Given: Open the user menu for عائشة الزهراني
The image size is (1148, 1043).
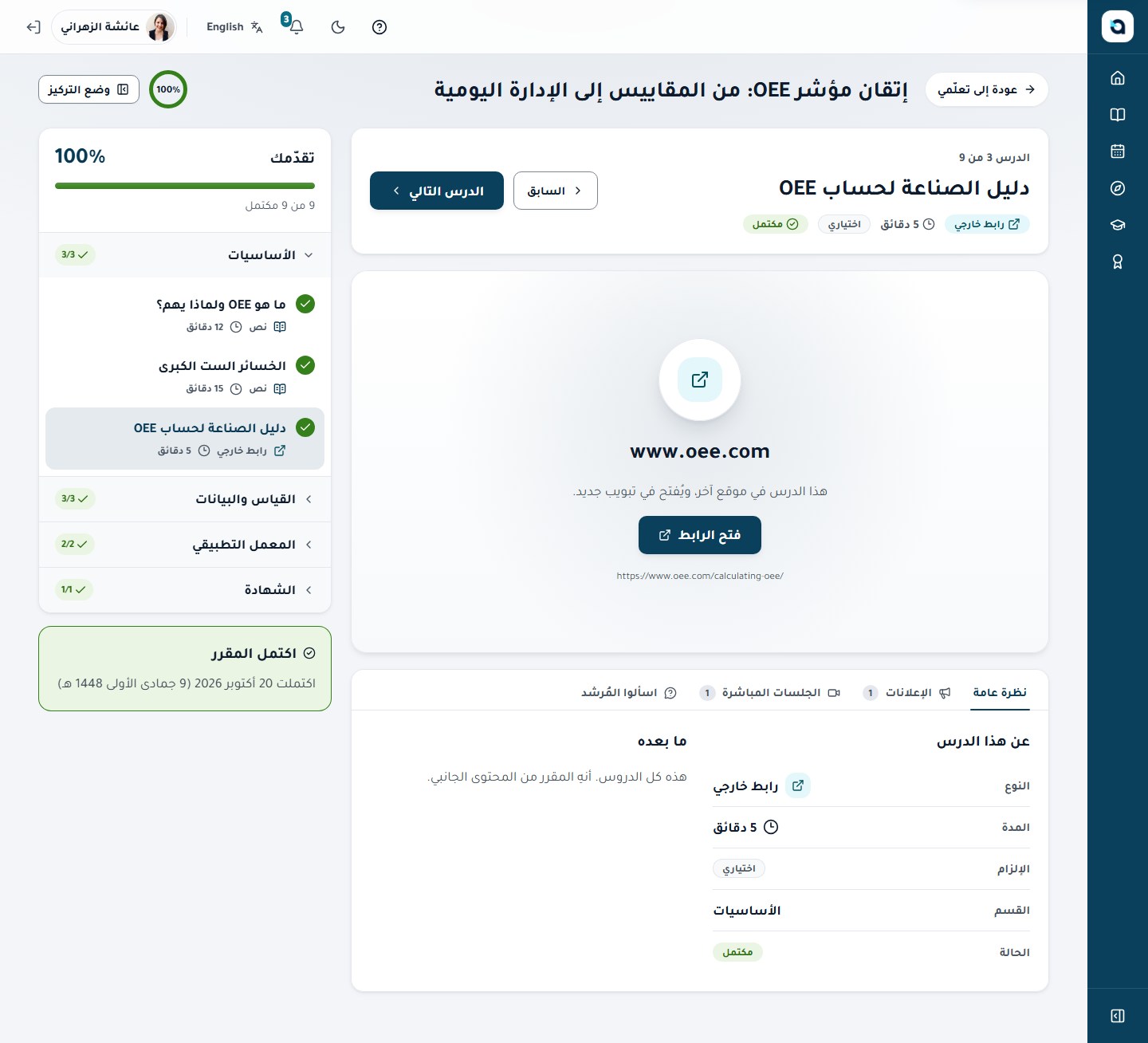Looking at the screenshot, I should click(x=115, y=27).
